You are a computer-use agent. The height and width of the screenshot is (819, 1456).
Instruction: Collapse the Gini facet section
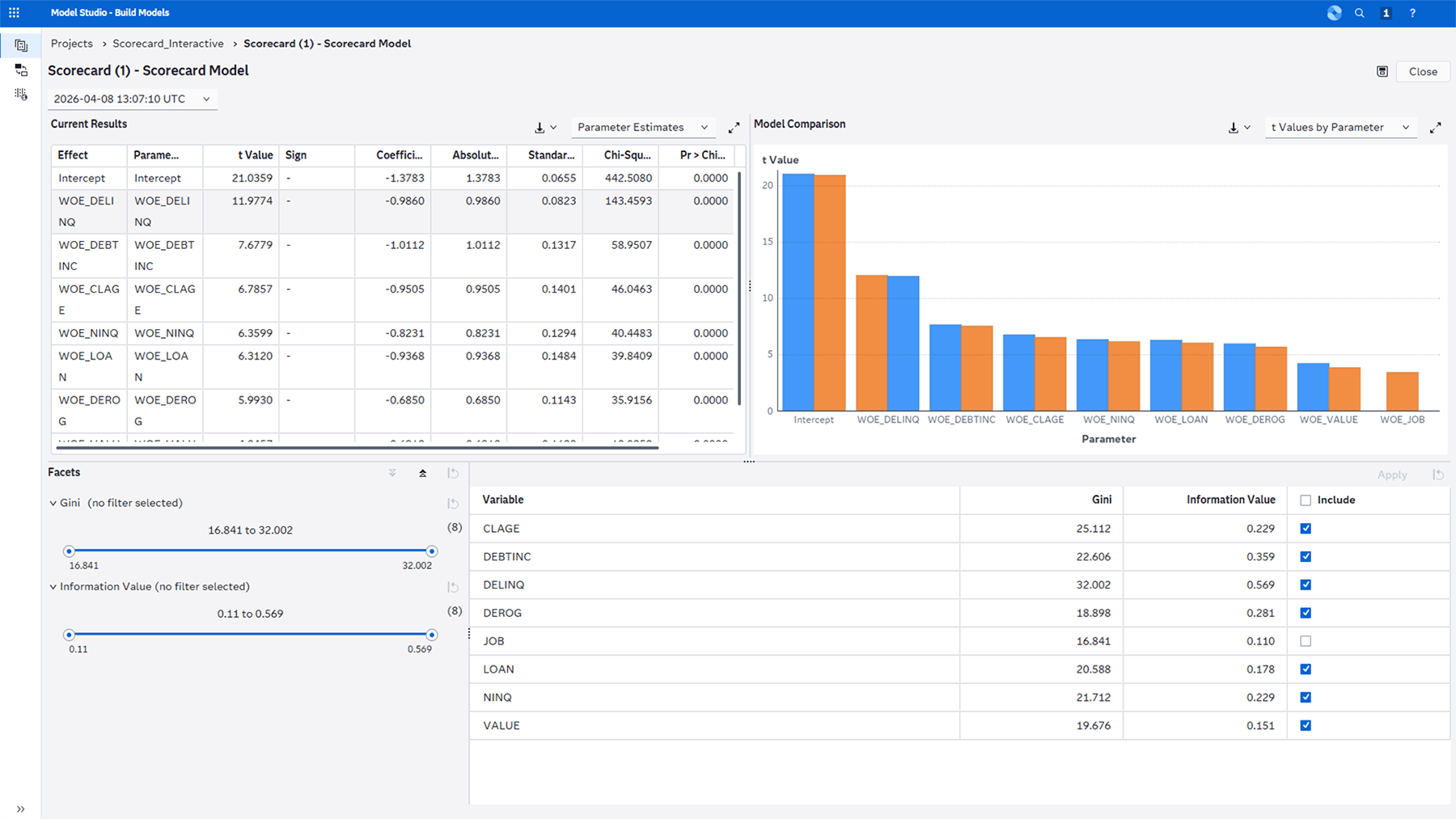[52, 502]
